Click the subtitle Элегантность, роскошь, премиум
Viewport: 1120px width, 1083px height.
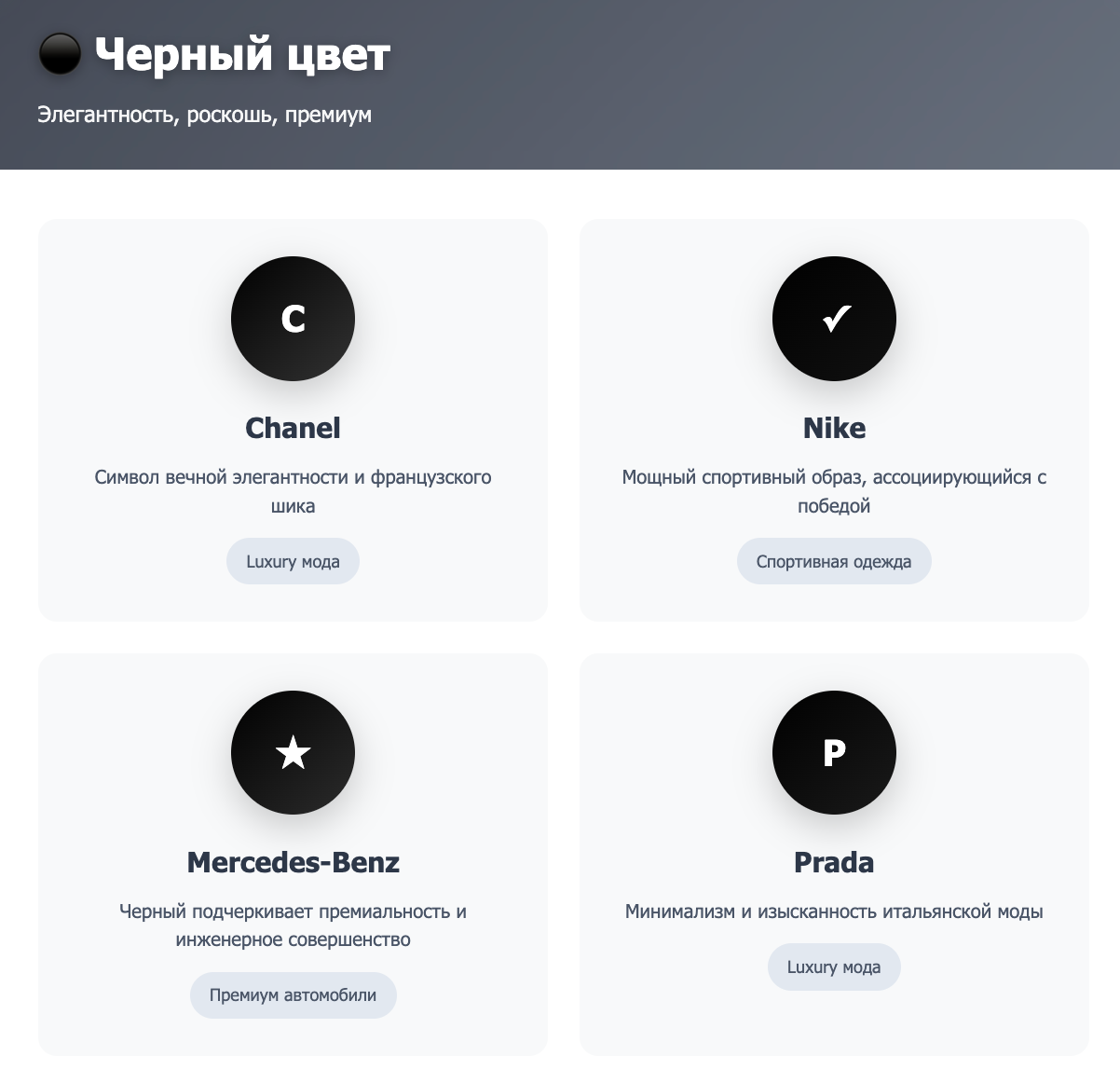tap(204, 115)
